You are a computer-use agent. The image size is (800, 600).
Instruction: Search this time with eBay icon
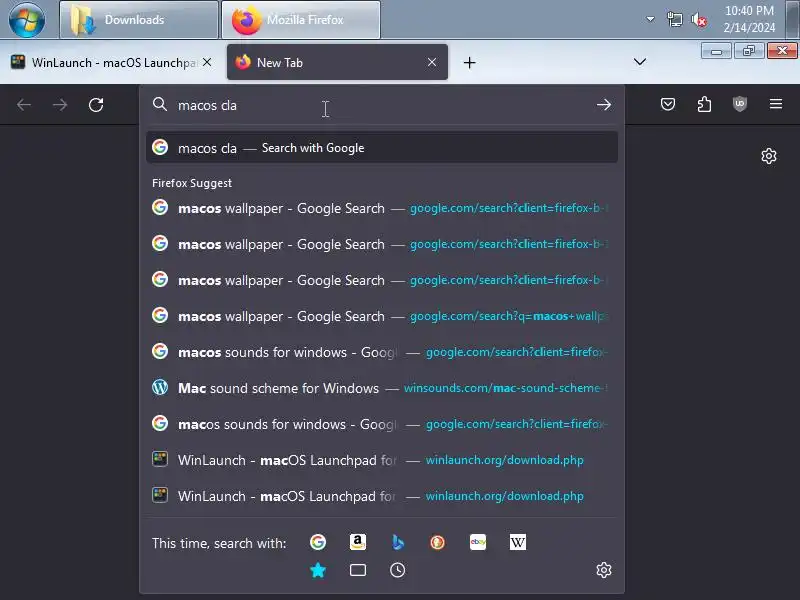click(x=478, y=542)
